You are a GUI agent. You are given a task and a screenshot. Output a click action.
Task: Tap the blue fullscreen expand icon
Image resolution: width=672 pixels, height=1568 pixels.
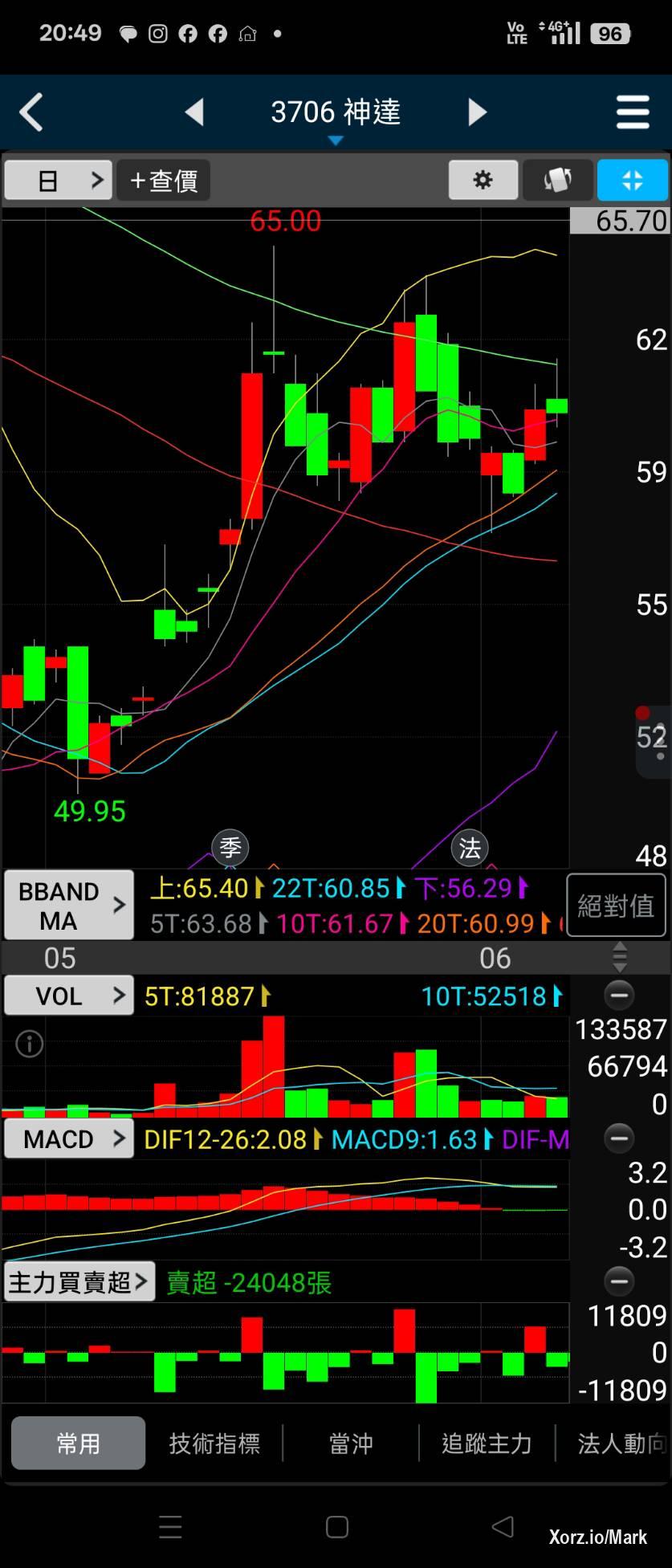click(x=632, y=180)
